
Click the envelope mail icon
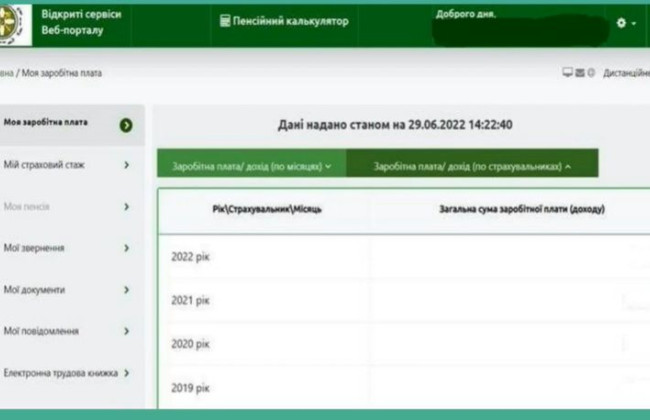(x=580, y=73)
